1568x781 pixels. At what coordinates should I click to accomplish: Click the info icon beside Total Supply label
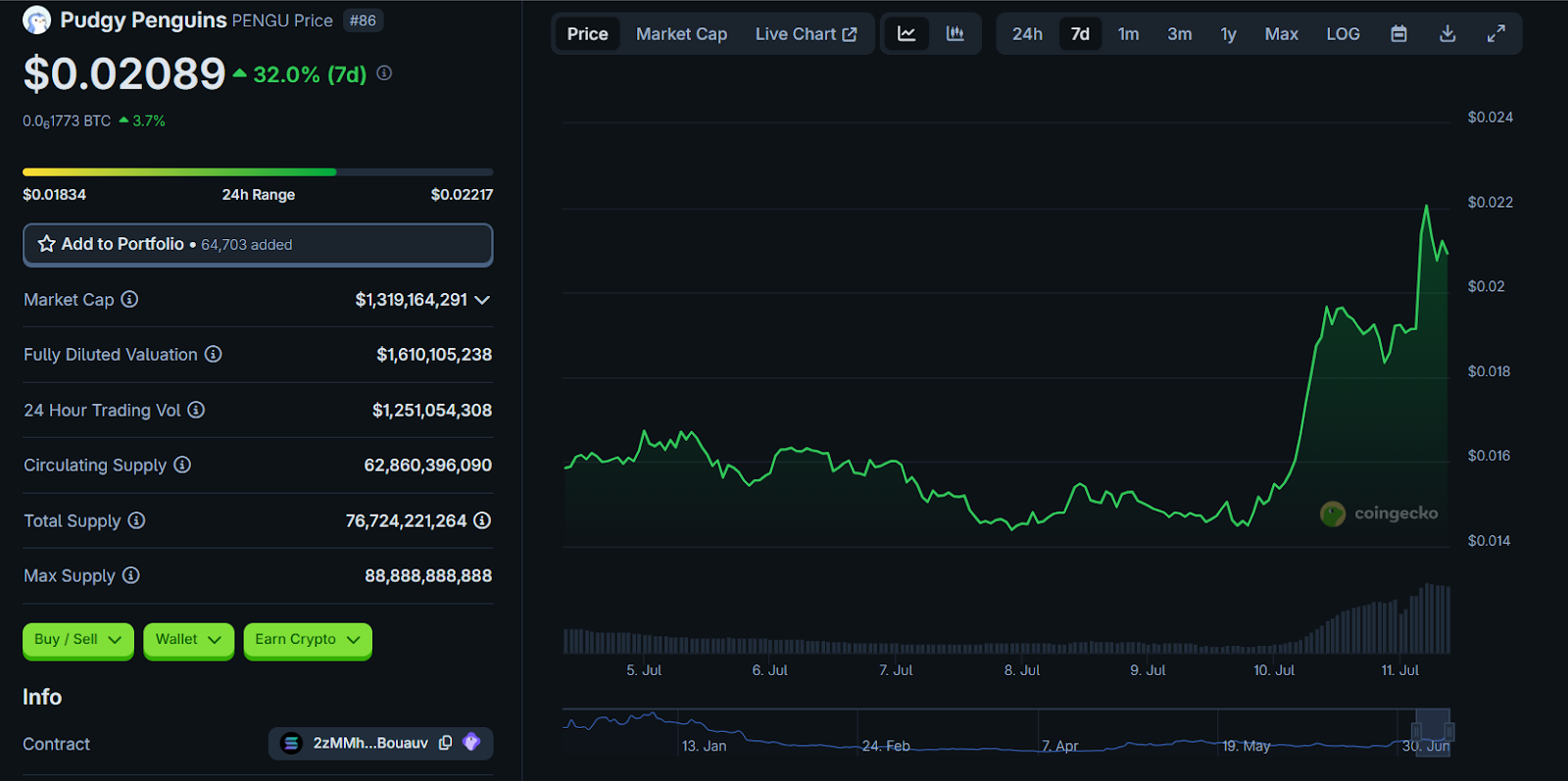tap(136, 520)
